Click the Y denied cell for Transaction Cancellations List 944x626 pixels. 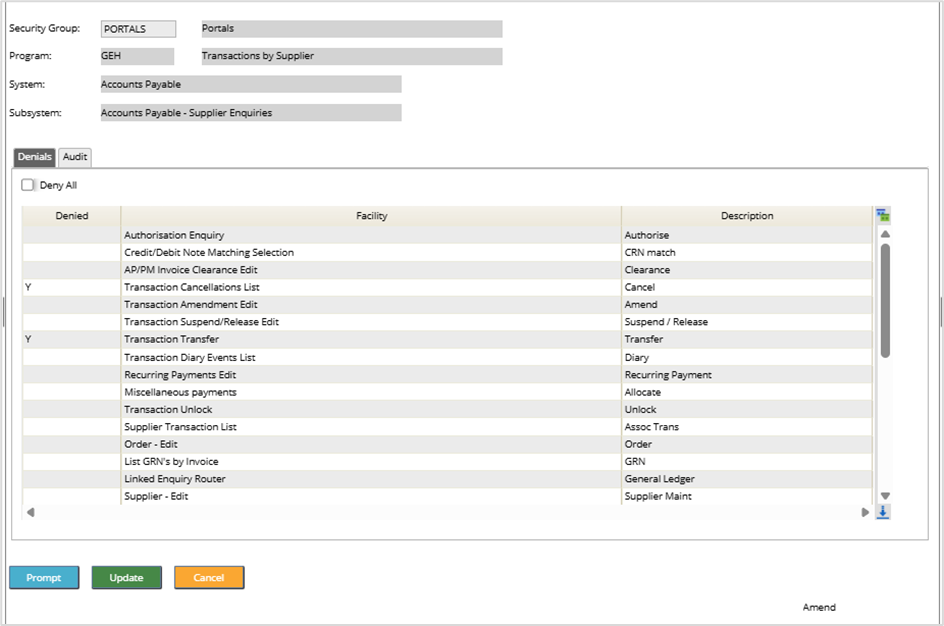72,288
